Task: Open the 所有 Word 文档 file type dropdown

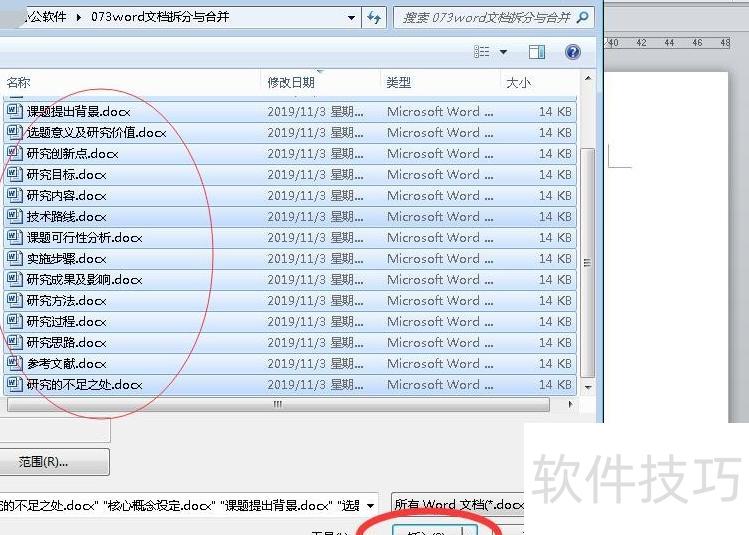Action: [x=458, y=505]
